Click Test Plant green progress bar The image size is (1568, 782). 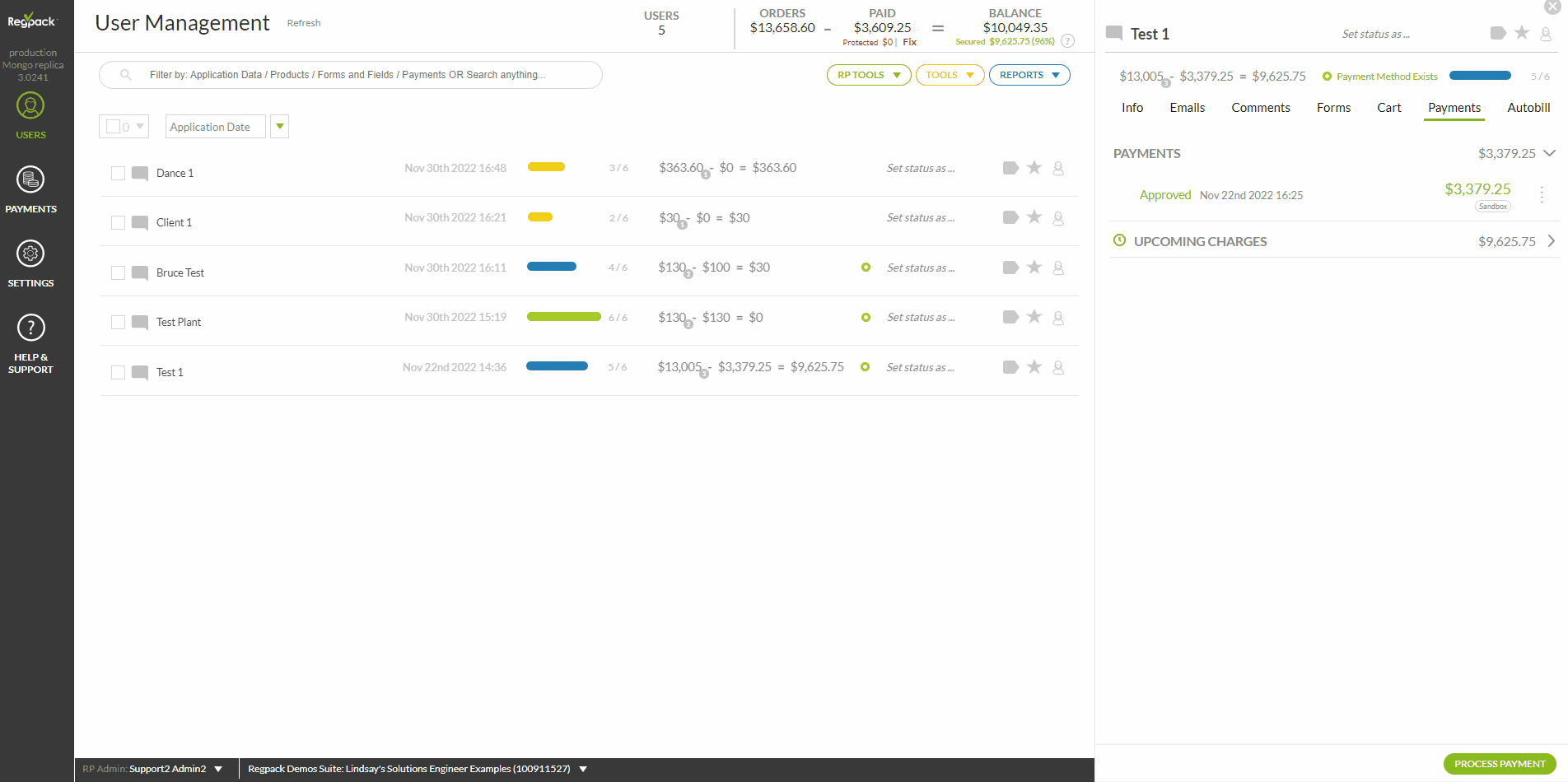564,317
